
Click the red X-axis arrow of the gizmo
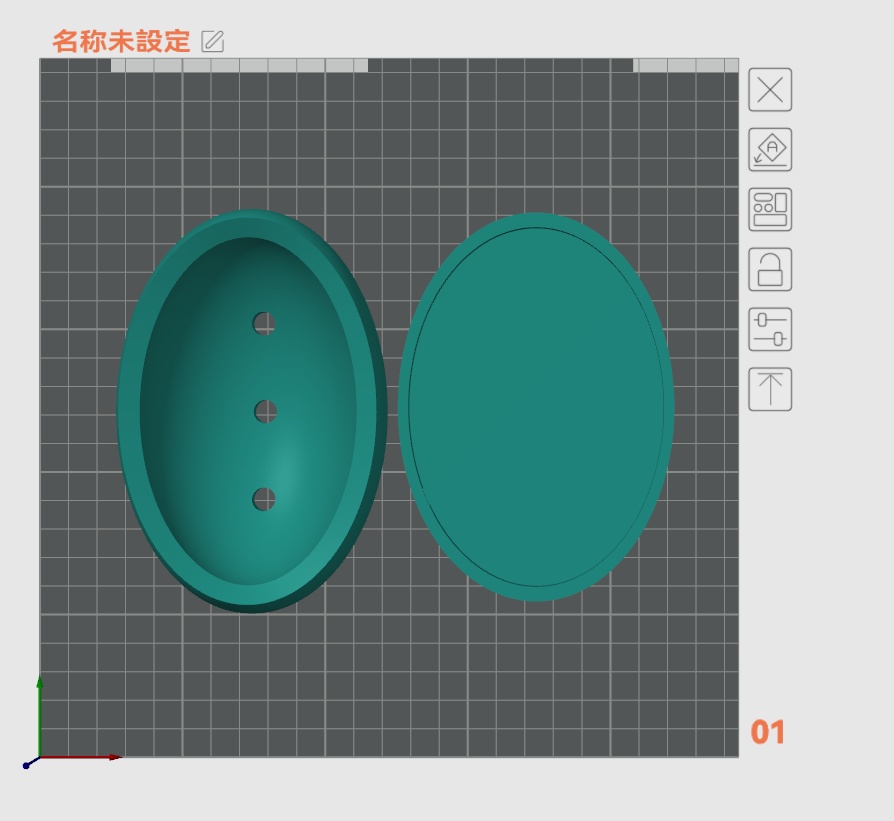pos(100,757)
